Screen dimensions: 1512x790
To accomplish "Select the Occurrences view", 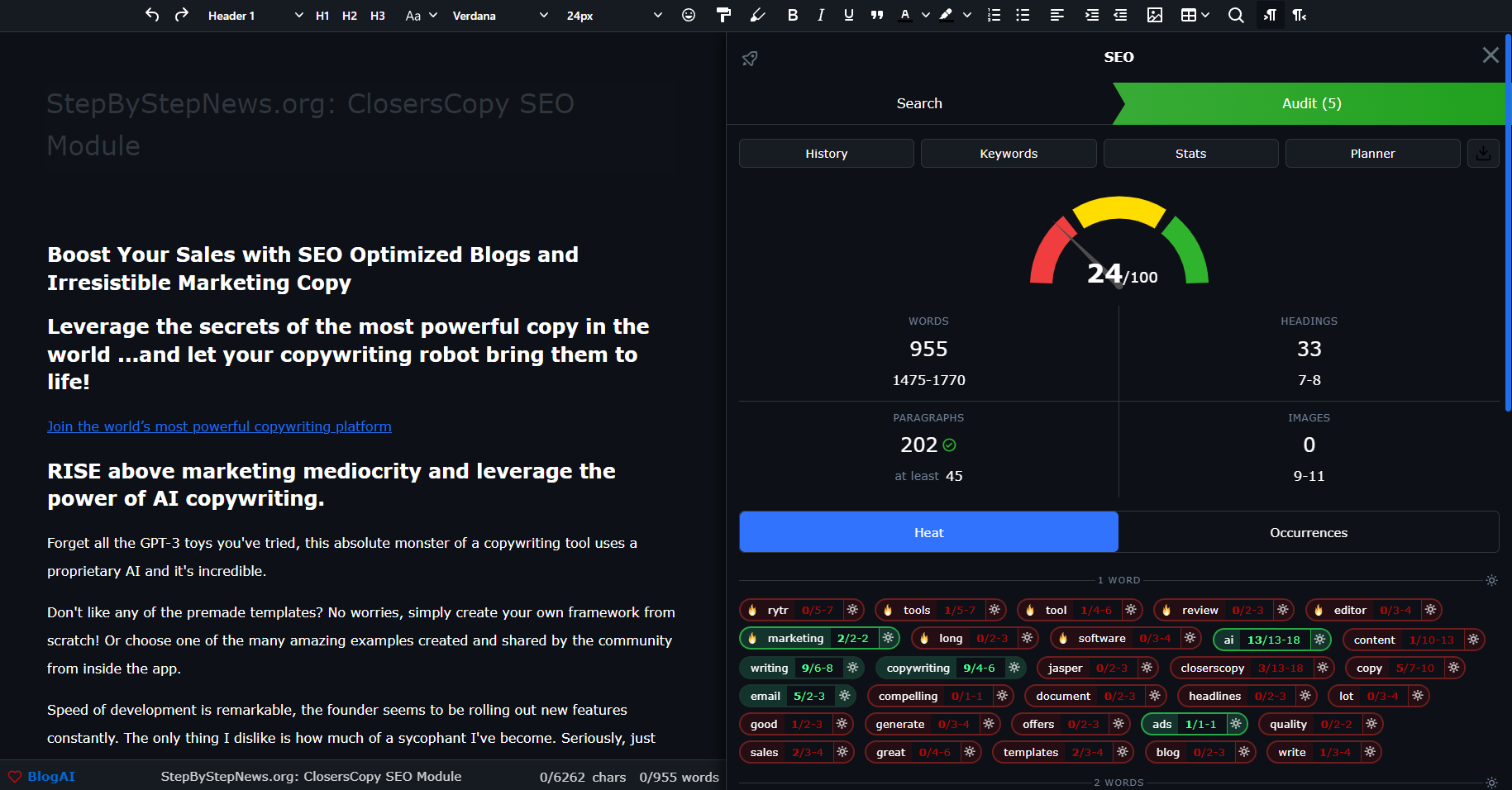I will coord(1309,532).
